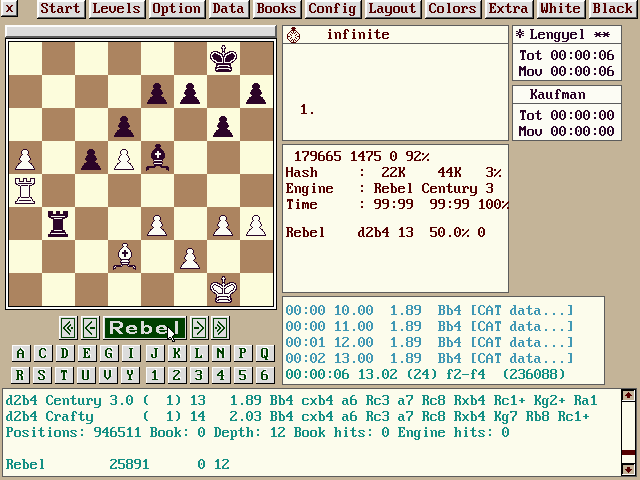Click the C shortcut key button
Viewport: 640px width, 480px height.
click(x=42, y=353)
